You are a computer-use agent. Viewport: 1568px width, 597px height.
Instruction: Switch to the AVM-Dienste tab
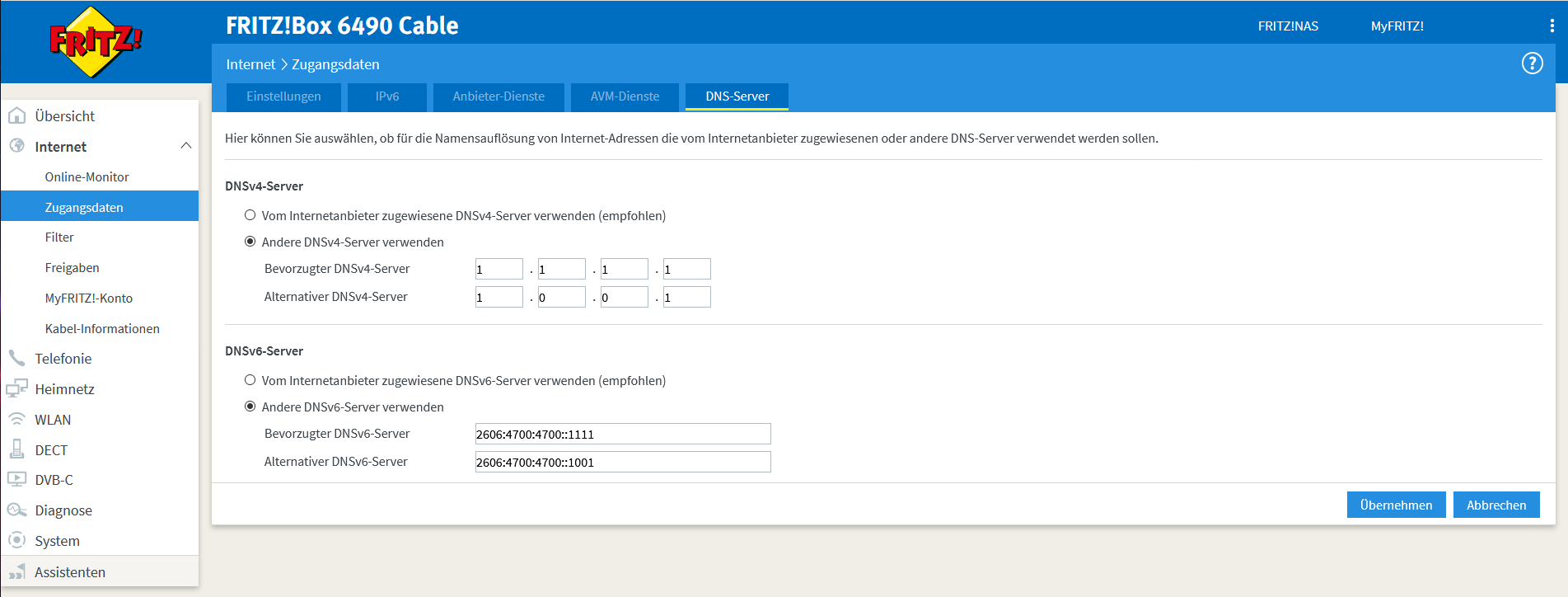(x=625, y=96)
